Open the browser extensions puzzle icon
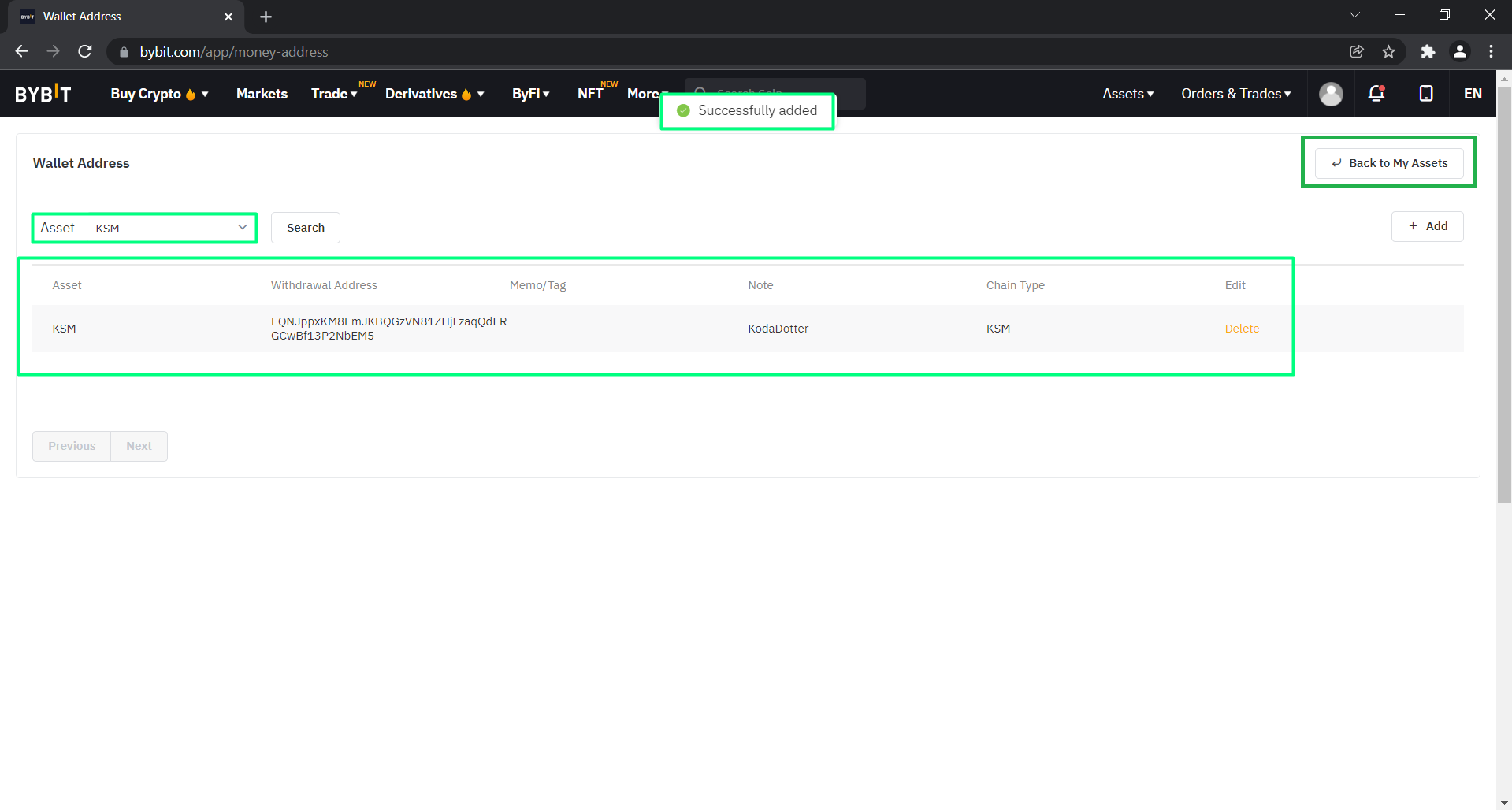 [1428, 52]
